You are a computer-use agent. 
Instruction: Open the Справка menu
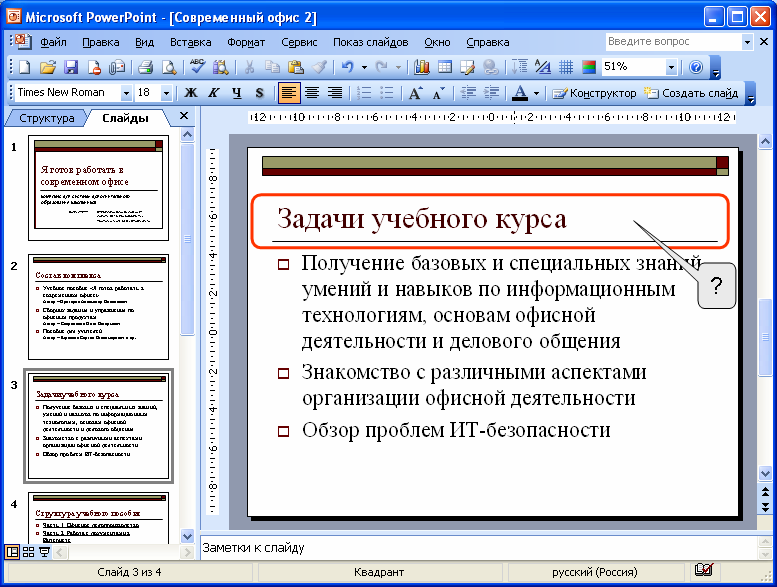[x=488, y=42]
